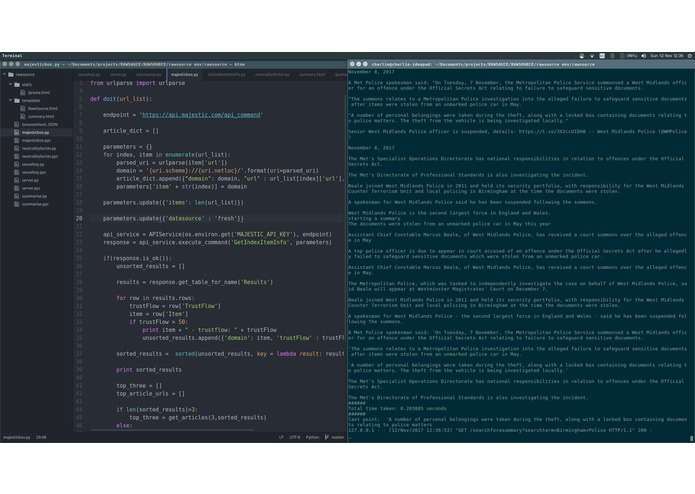This screenshot has height=494, width=695.
Task: Switch to the neutralitySorter.py editor tab
Action: (272, 74)
